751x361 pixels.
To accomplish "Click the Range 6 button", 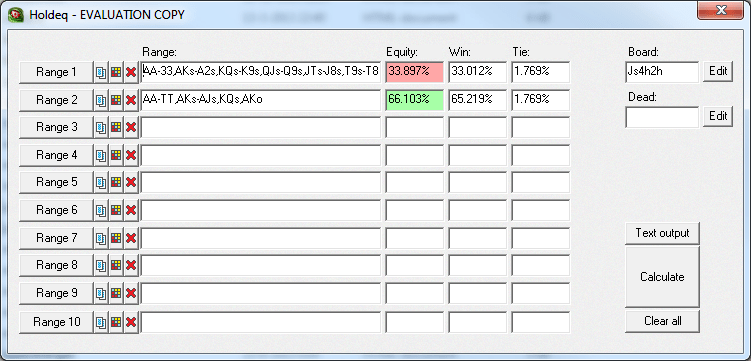I will tap(56, 210).
